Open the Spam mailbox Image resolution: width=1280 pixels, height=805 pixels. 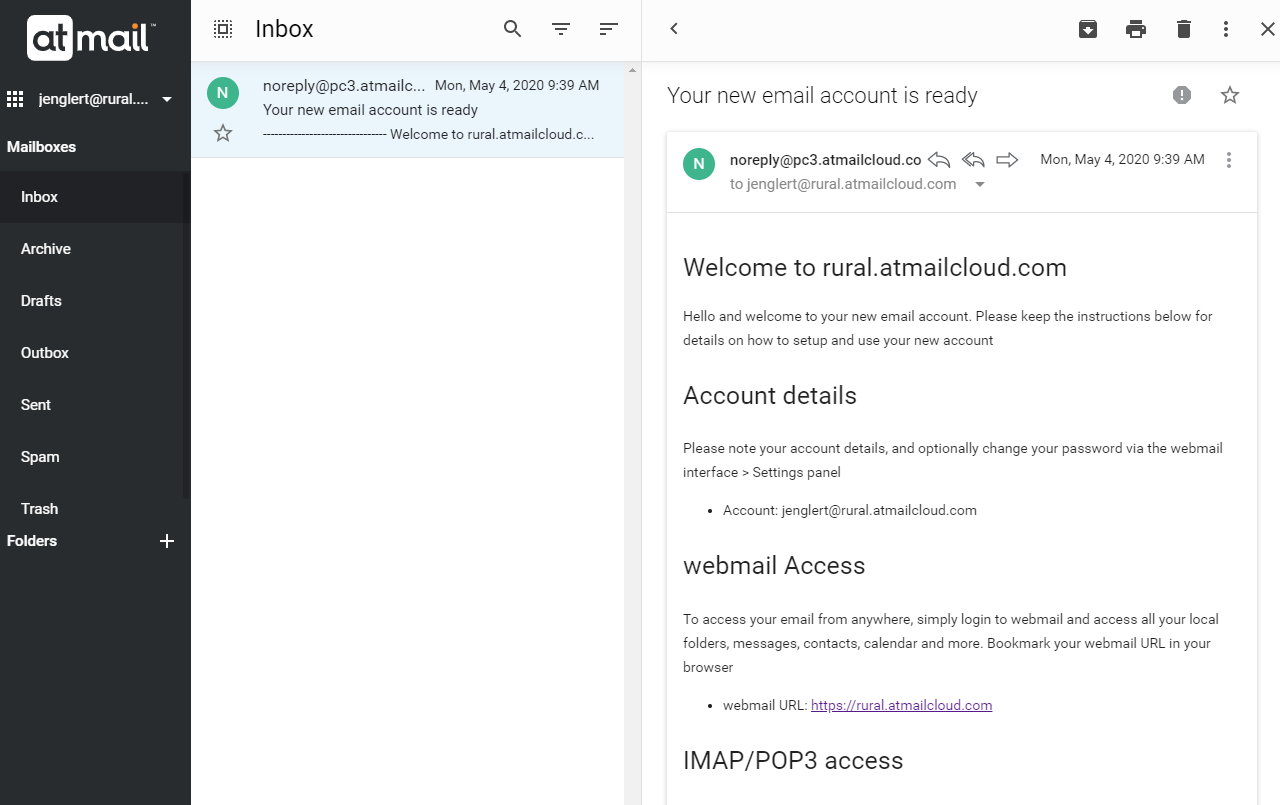click(95, 457)
